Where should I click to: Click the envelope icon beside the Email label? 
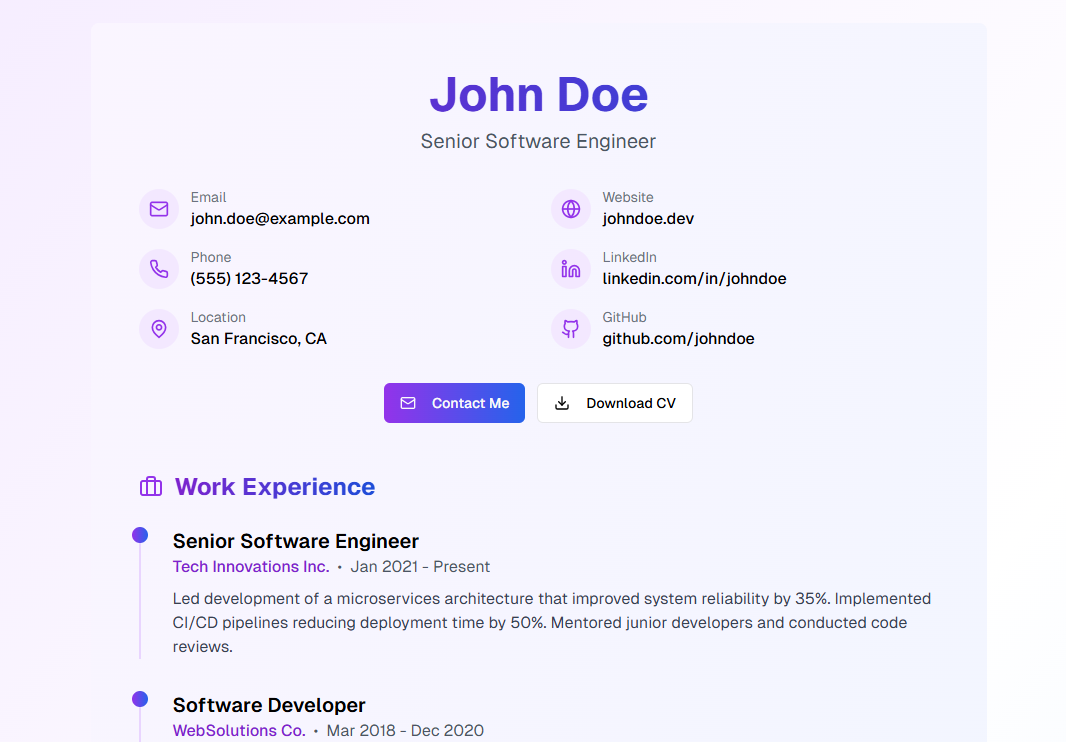(159, 209)
